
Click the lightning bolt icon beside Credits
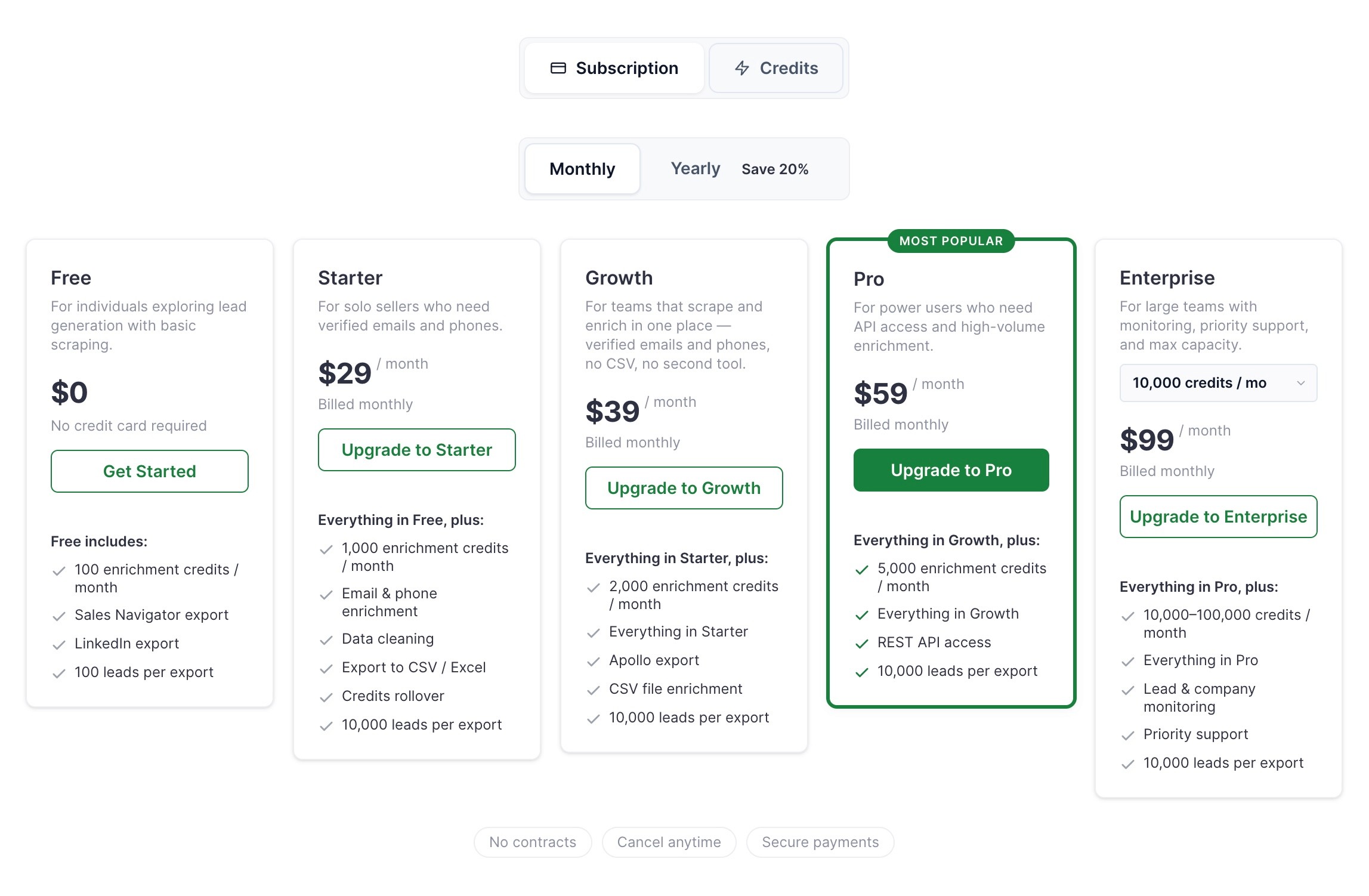tap(742, 68)
